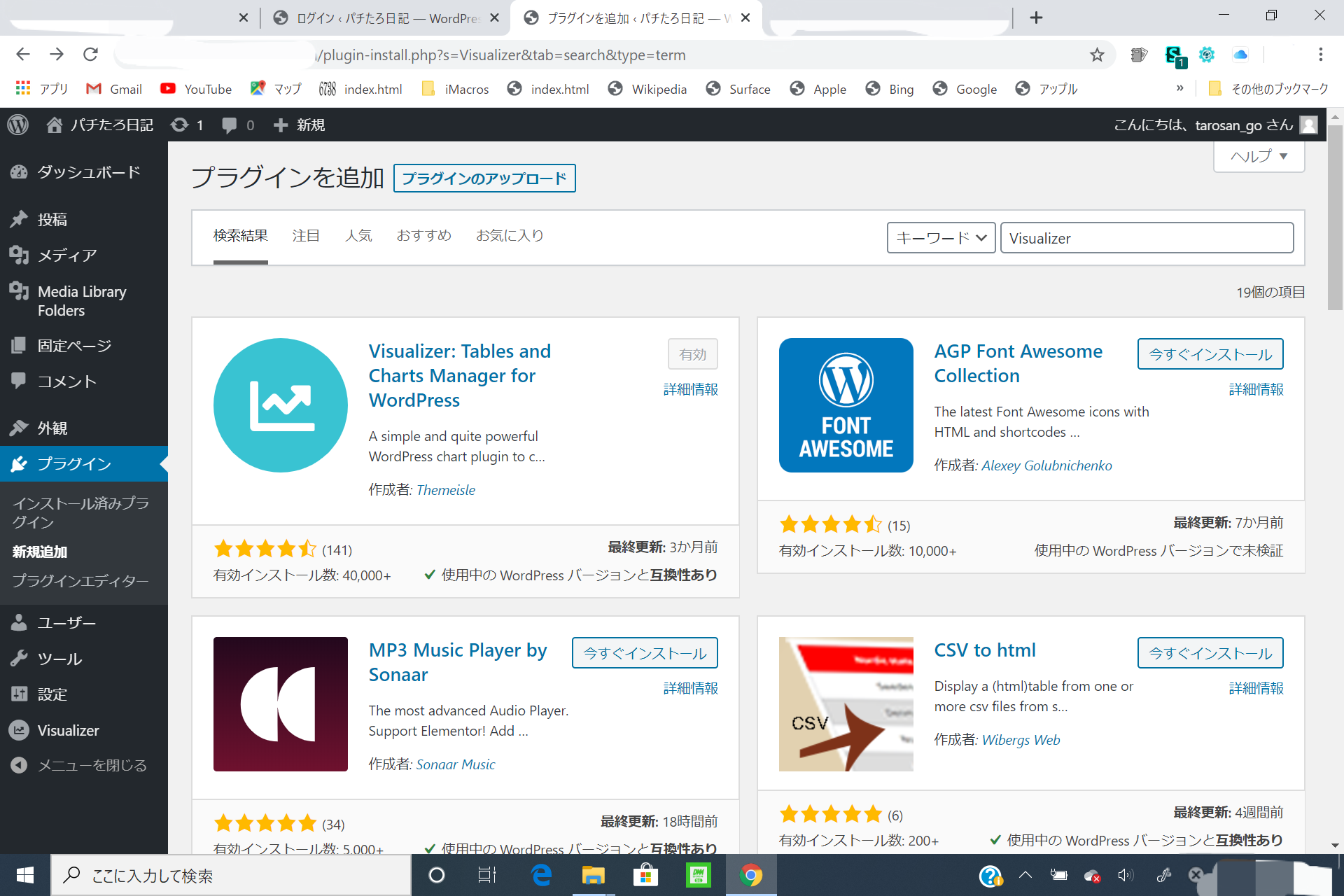1344x896 pixels.
Task: Click plugin search field containing Visualizer
Action: coord(1147,238)
